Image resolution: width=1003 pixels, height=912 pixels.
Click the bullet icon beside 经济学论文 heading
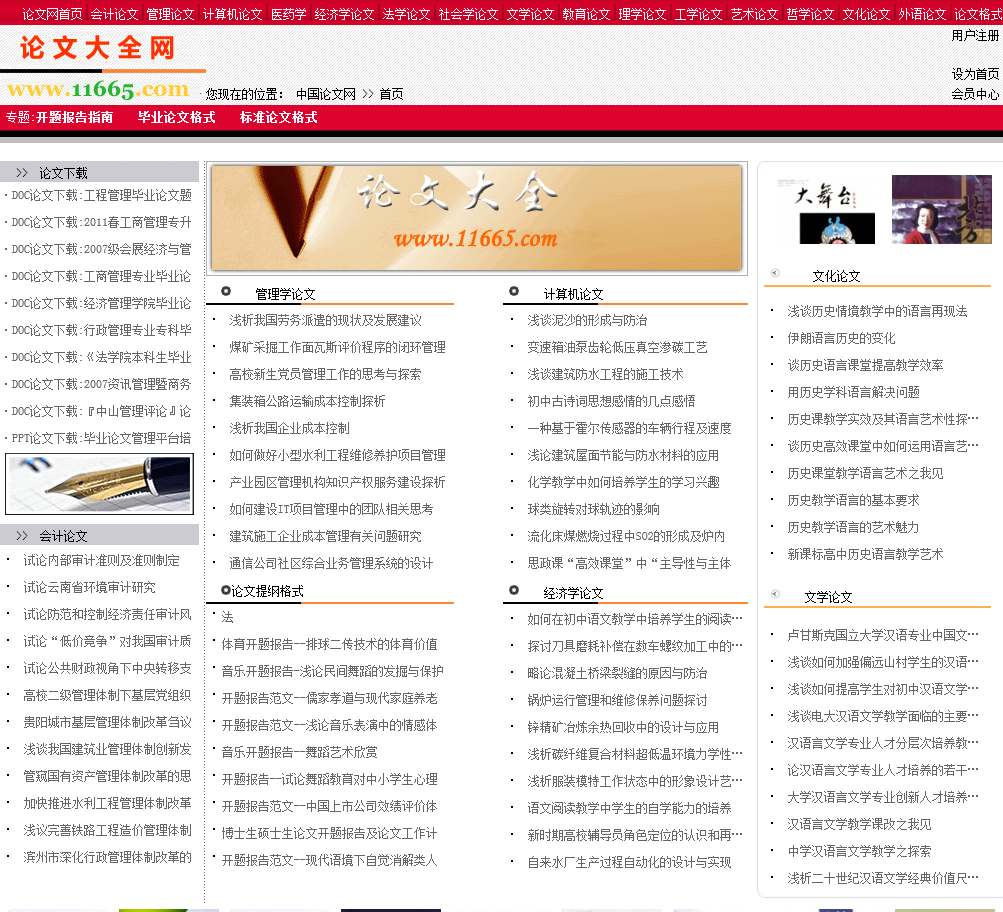tap(514, 590)
